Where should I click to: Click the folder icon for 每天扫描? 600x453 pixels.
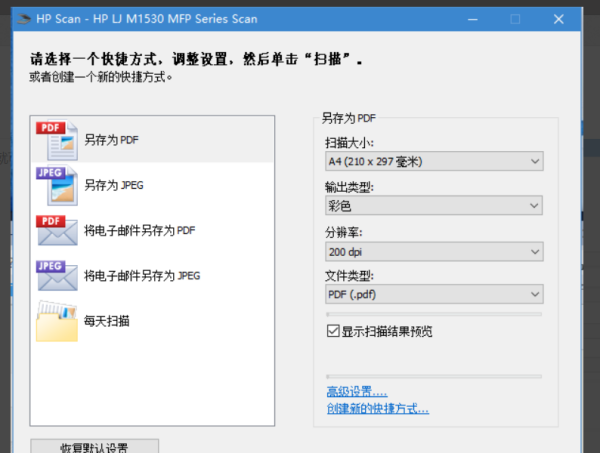click(x=56, y=321)
